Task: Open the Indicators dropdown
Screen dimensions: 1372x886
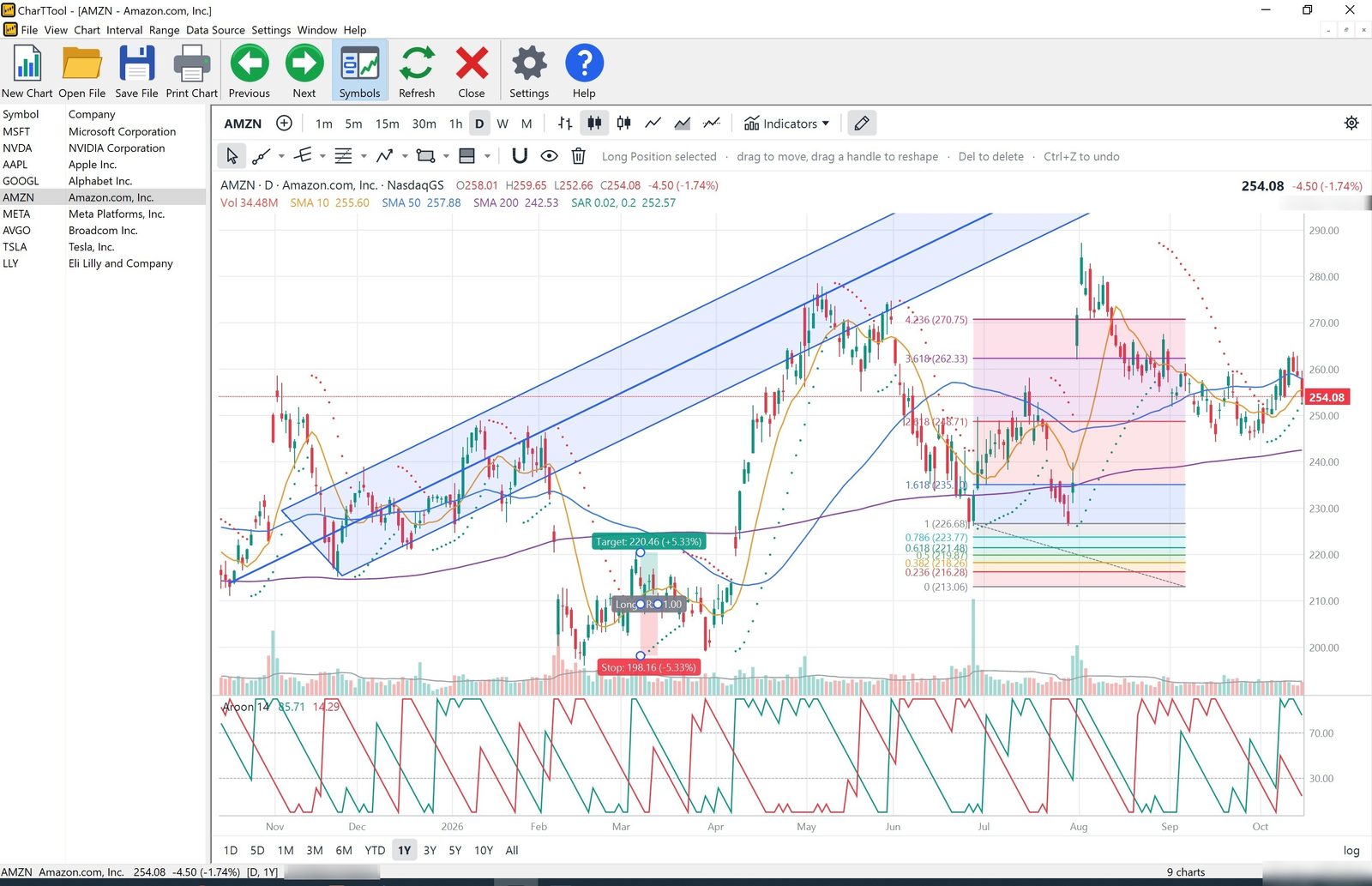Action: pos(786,124)
